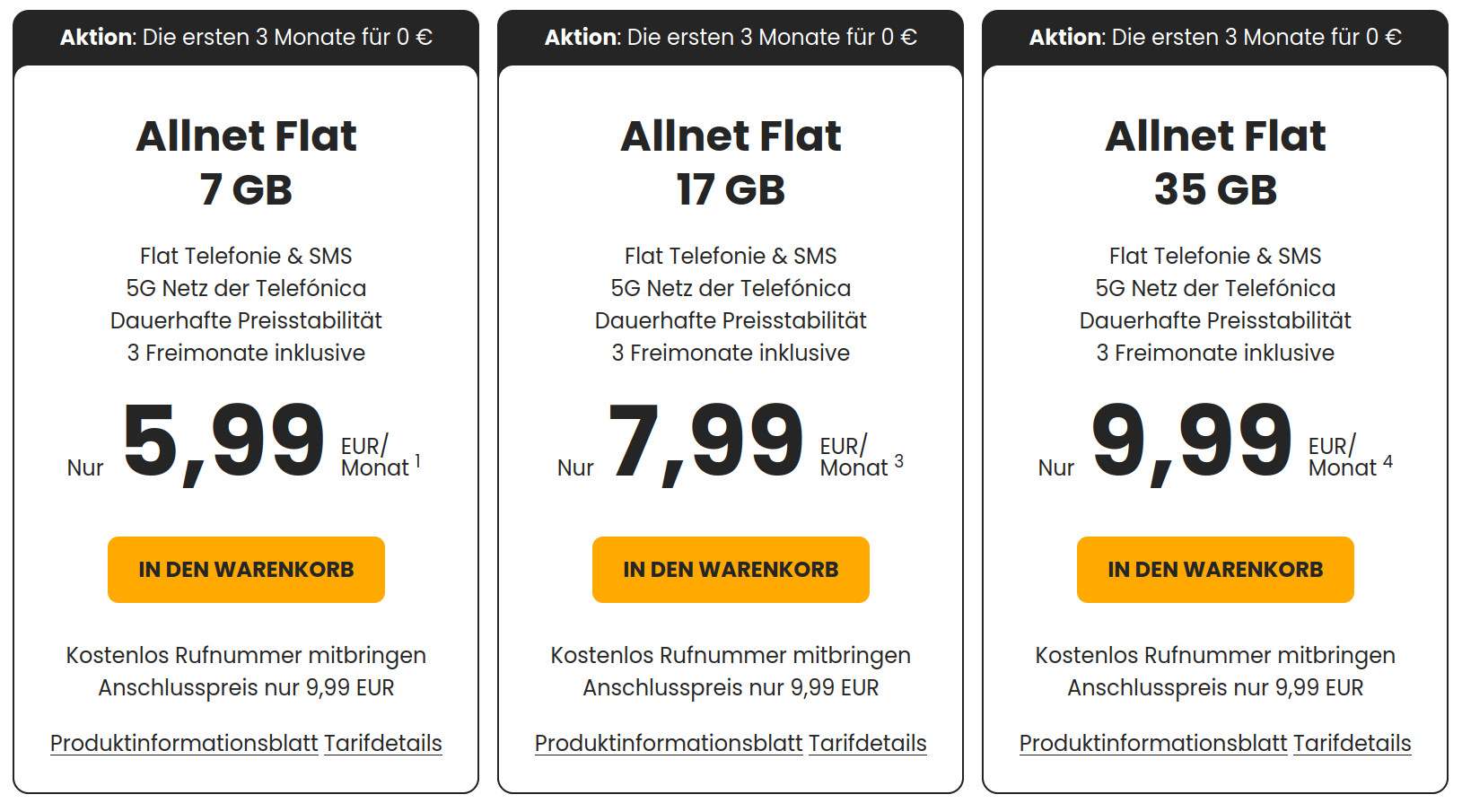Add the 7 GB plan to the cart
Image resolution: width=1462 pixels, height=812 pixels.
[246, 570]
